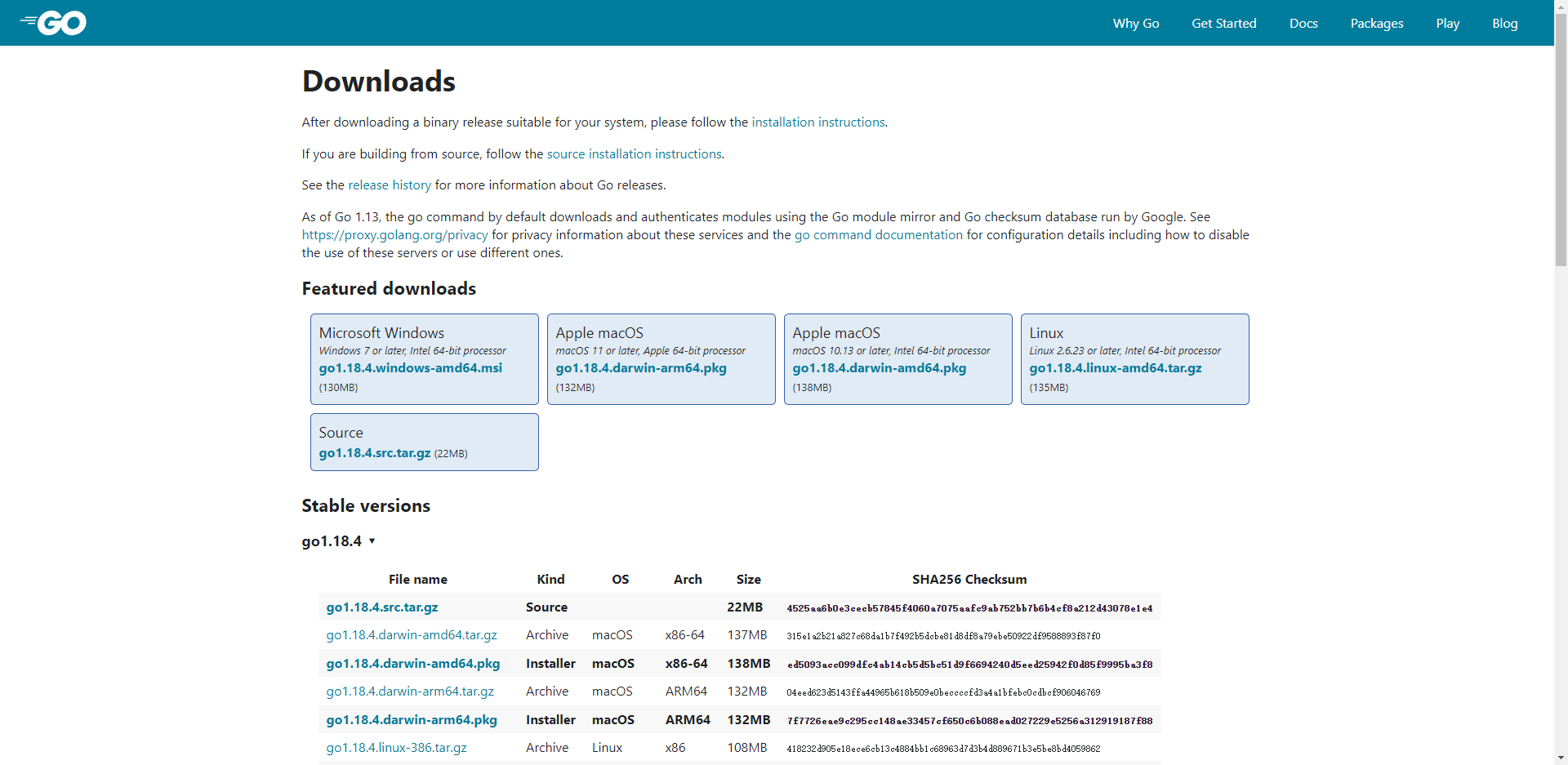Collapse the go1.18.4 version section

coord(338,541)
